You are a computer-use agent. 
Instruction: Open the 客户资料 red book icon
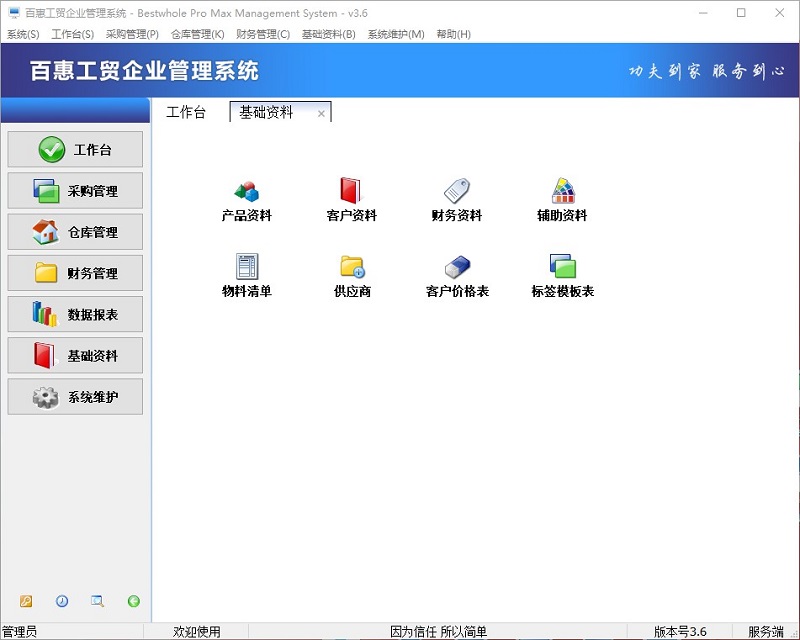(351, 201)
